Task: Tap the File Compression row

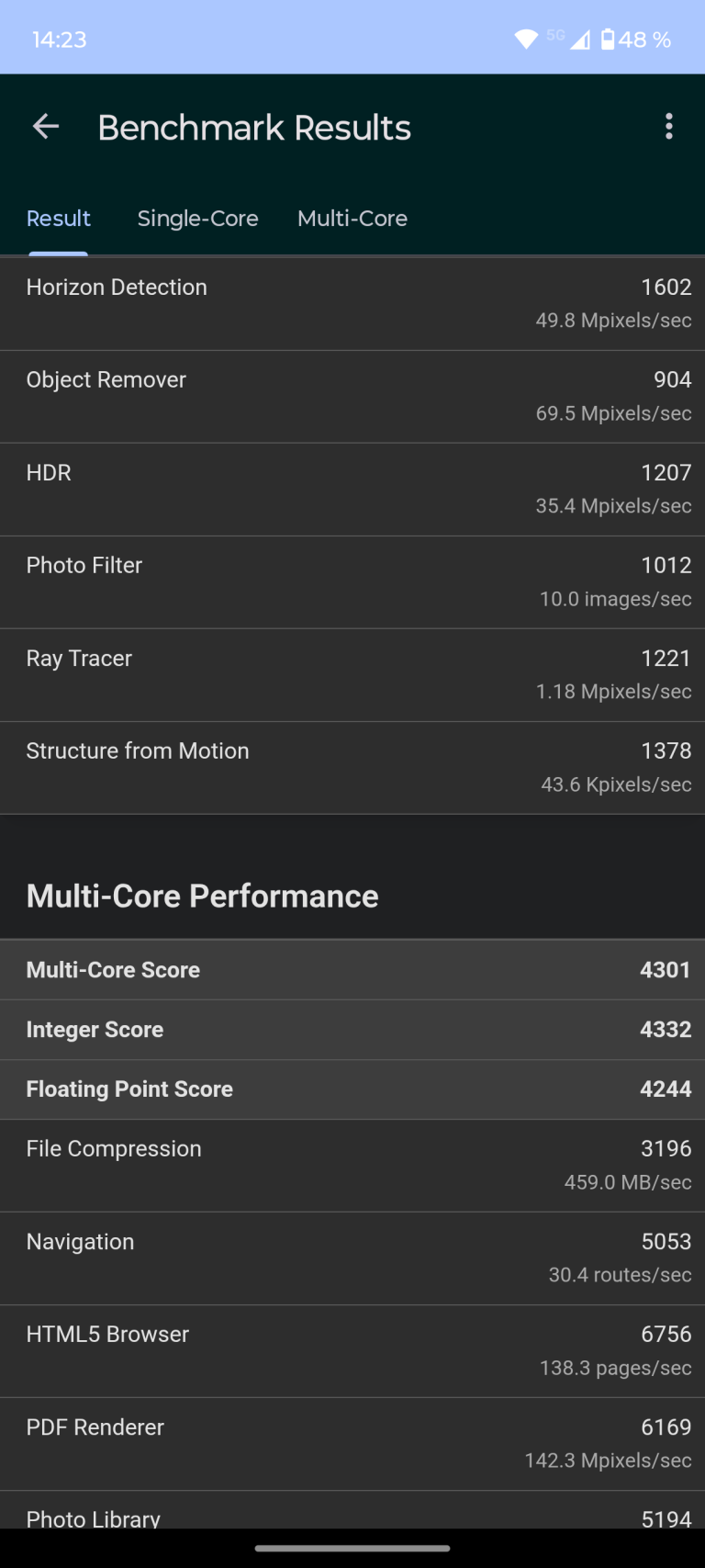Action: pyautogui.click(x=352, y=1165)
